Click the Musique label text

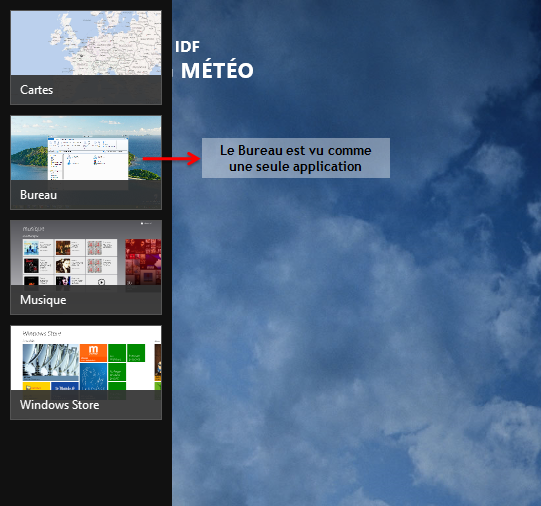43,300
